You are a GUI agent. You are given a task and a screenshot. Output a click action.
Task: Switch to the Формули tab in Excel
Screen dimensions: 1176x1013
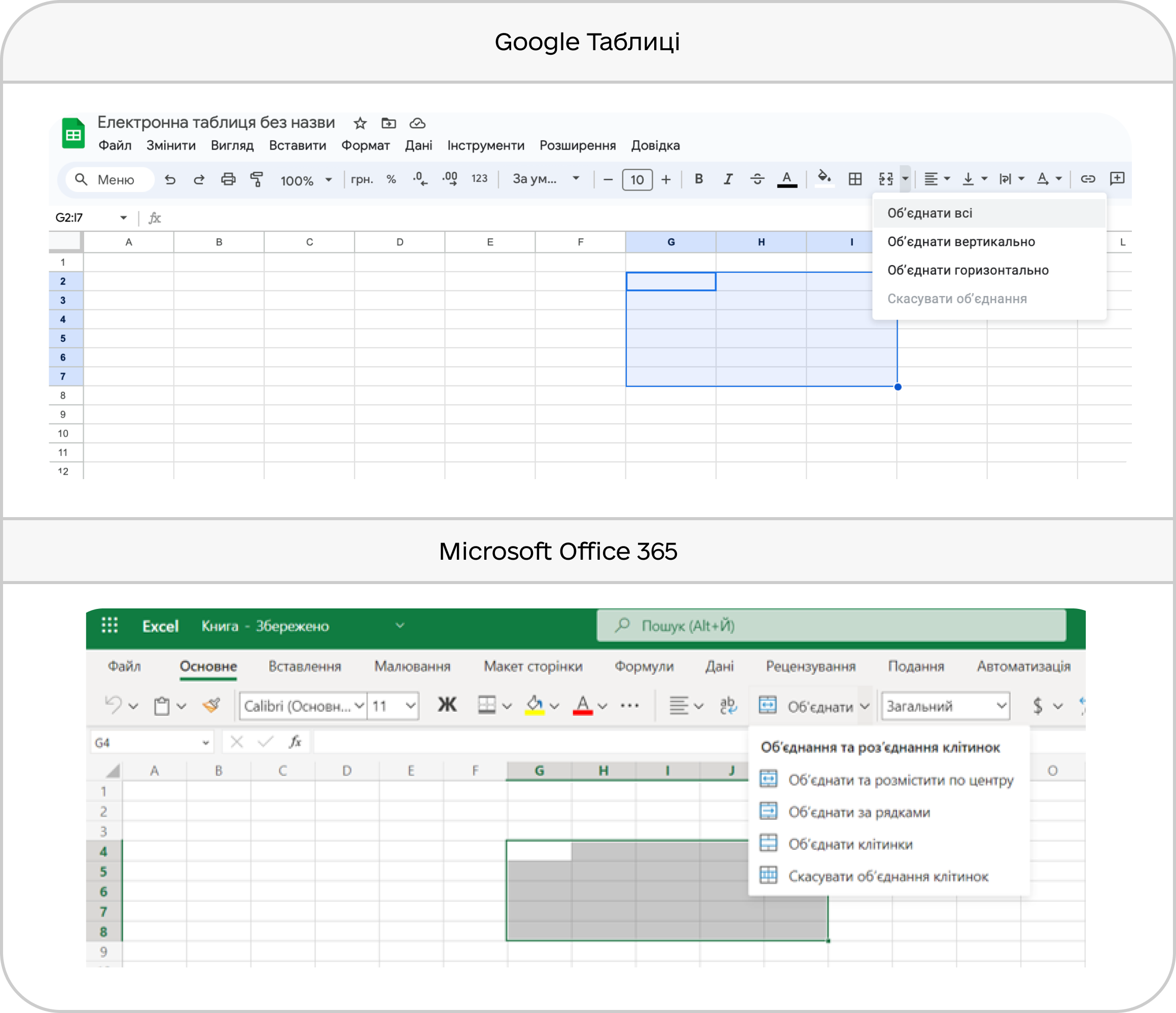[x=644, y=666]
